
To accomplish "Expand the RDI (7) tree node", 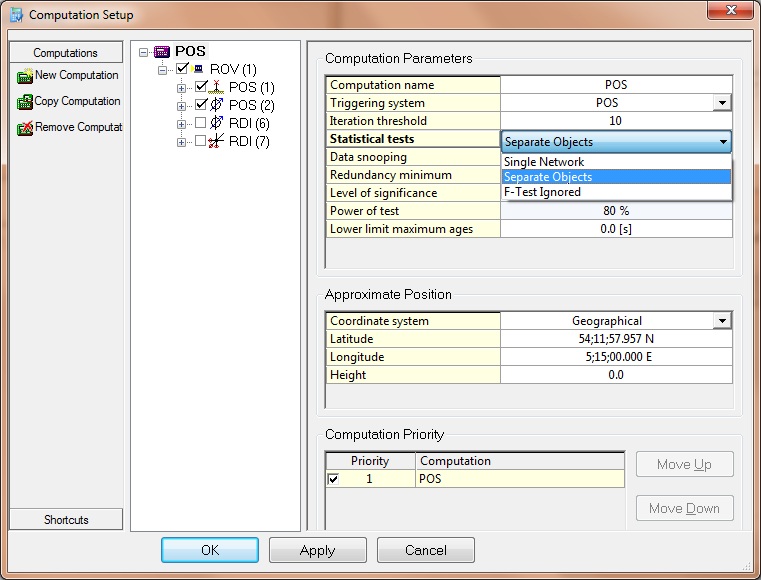I will [181, 142].
